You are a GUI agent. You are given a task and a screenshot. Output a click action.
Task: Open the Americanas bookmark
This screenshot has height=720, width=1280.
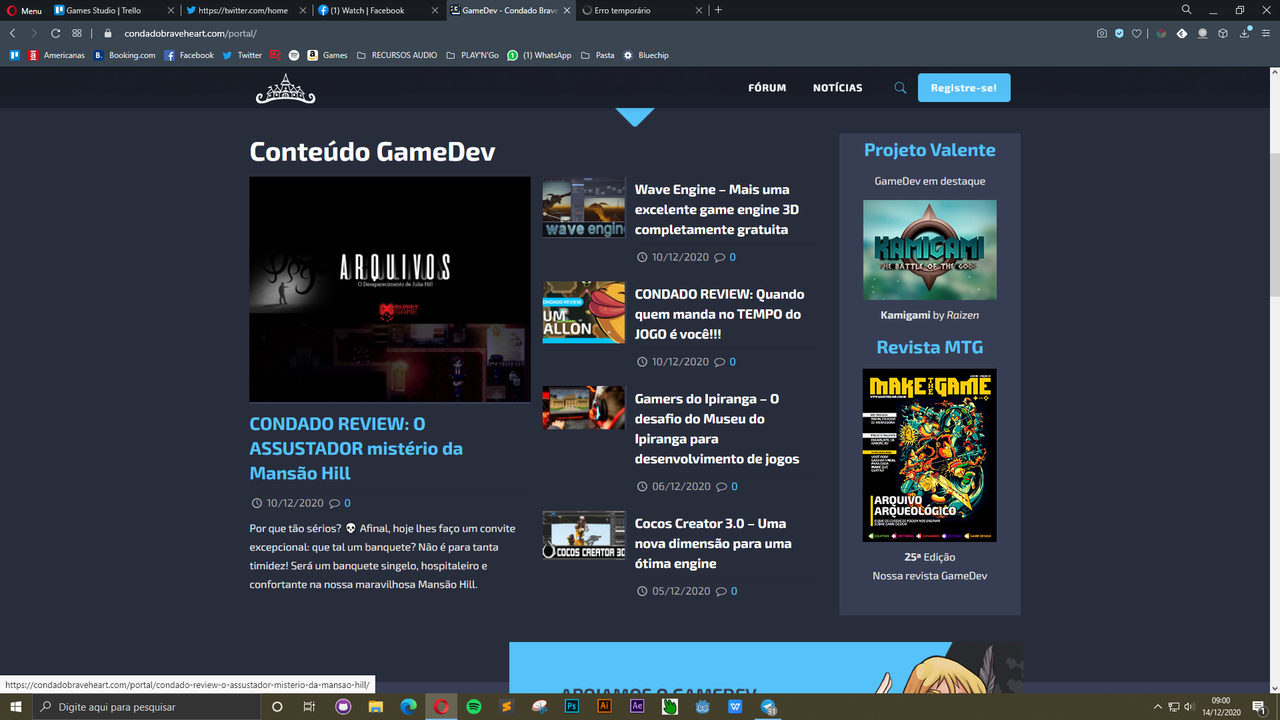[x=56, y=55]
